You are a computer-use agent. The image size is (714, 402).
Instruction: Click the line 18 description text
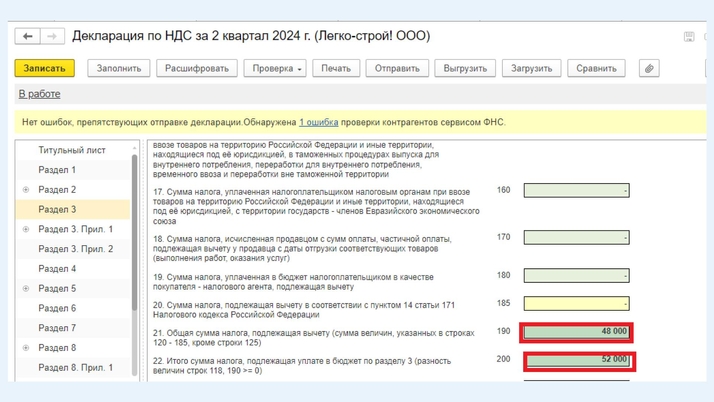pos(302,249)
